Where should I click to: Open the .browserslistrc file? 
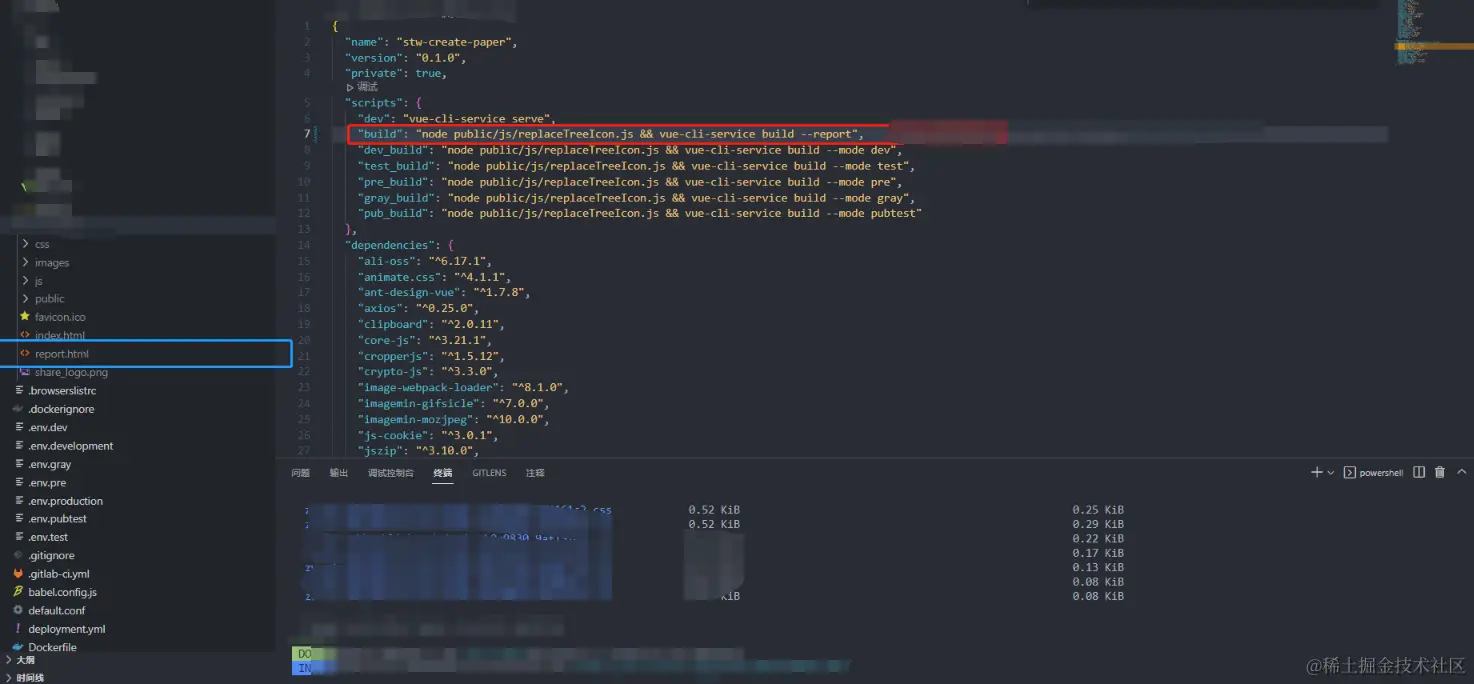pyautogui.click(x=62, y=391)
